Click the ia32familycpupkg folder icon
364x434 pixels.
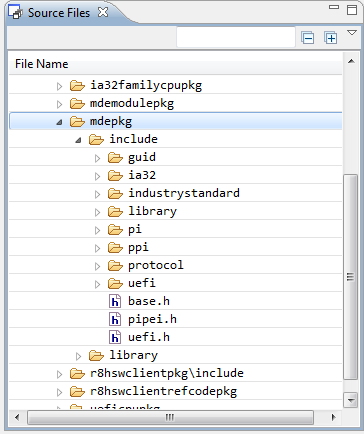point(77,86)
